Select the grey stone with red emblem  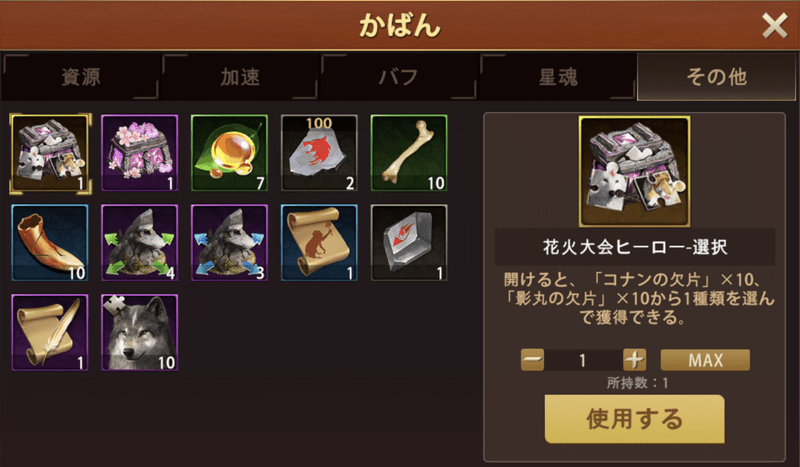coord(409,242)
